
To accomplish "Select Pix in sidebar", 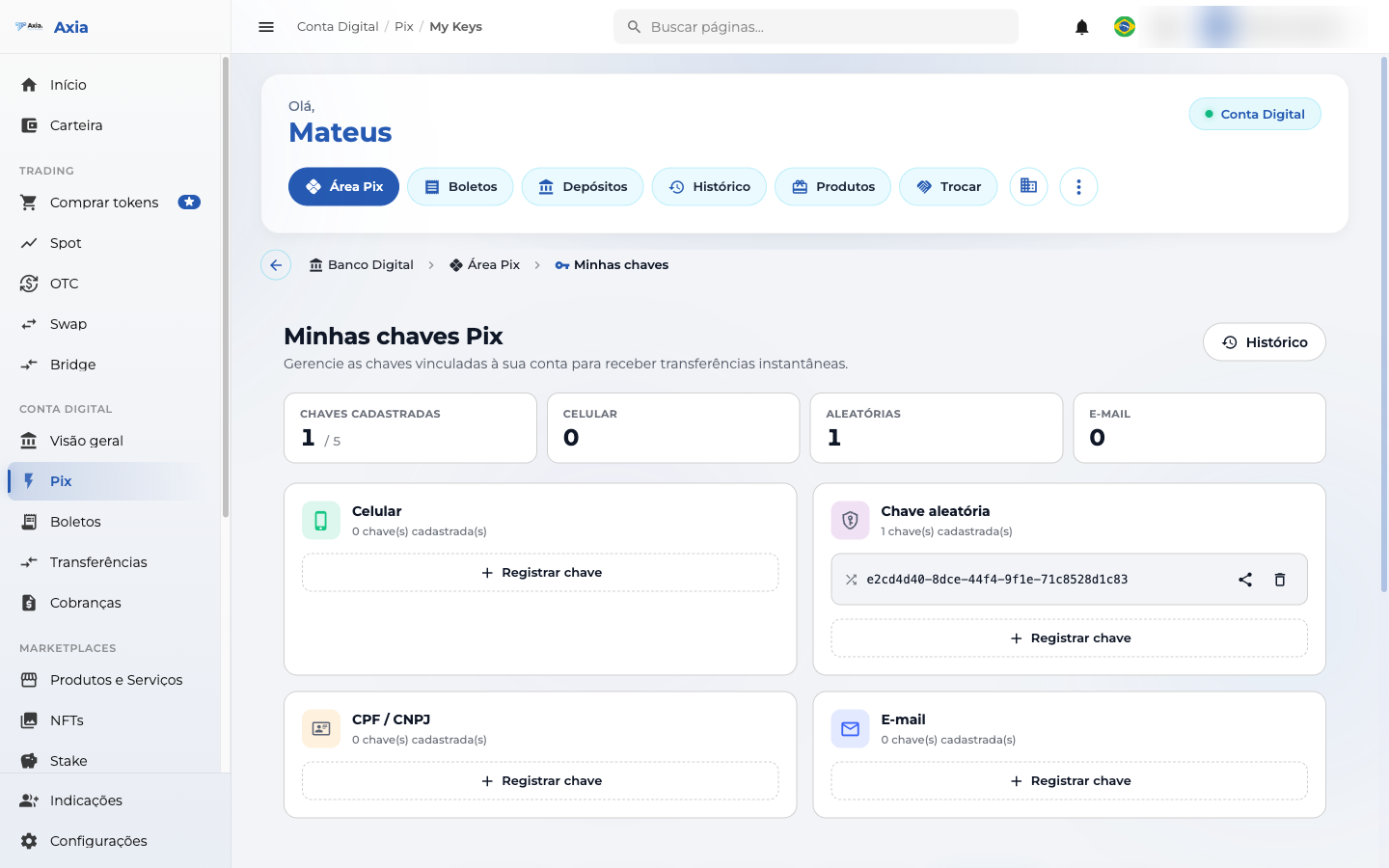I will (110, 481).
